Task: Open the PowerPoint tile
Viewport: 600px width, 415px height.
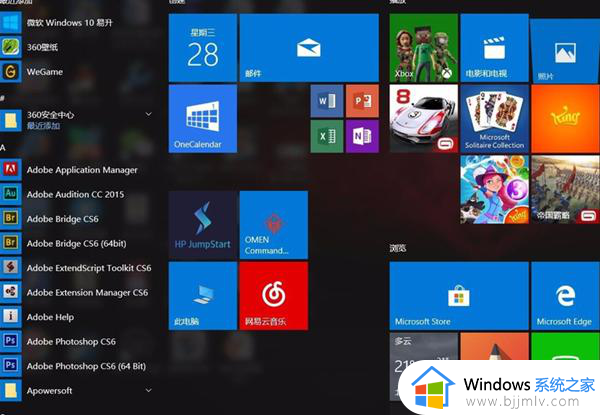Action: click(x=362, y=101)
